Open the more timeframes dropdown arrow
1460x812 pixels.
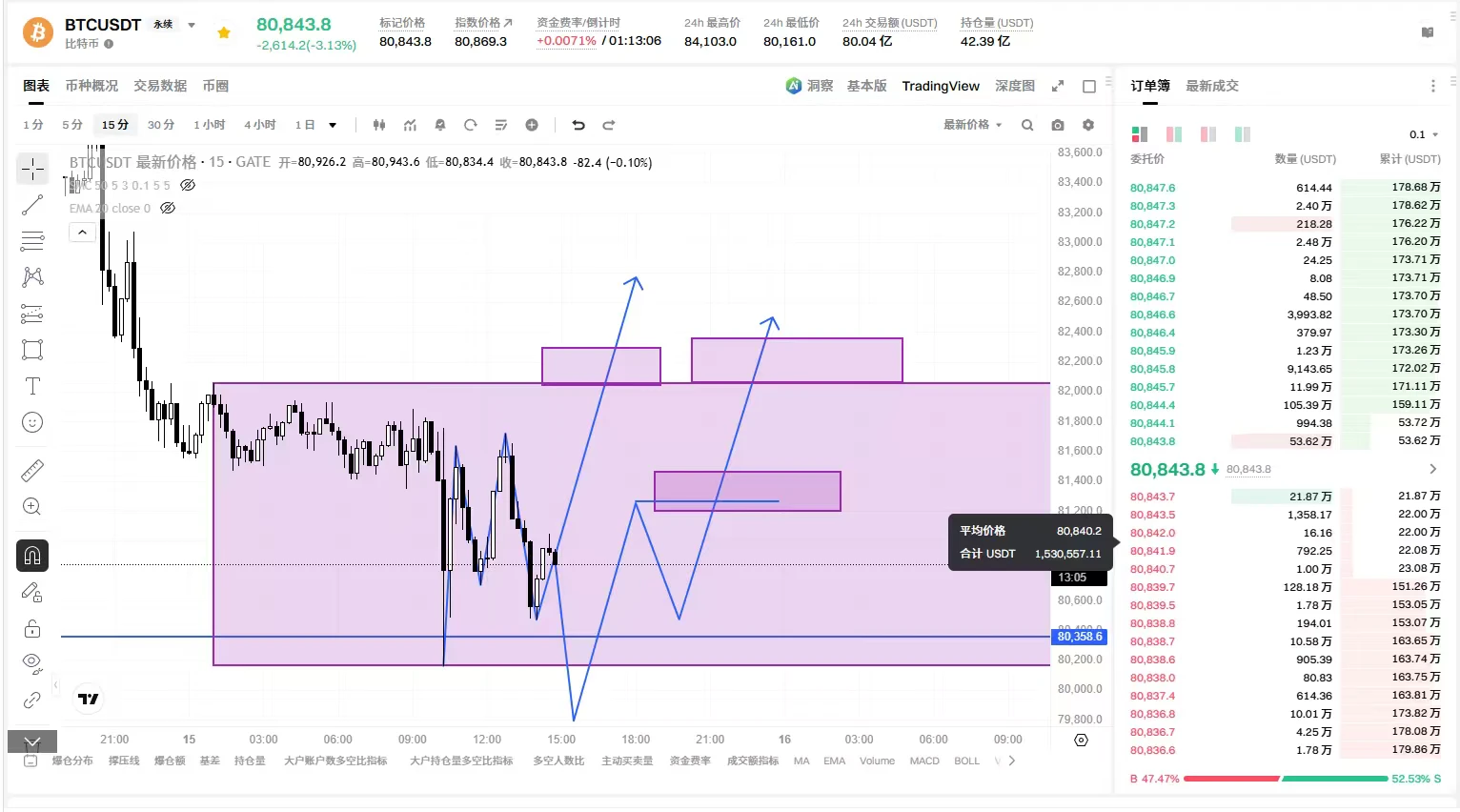pyautogui.click(x=333, y=125)
